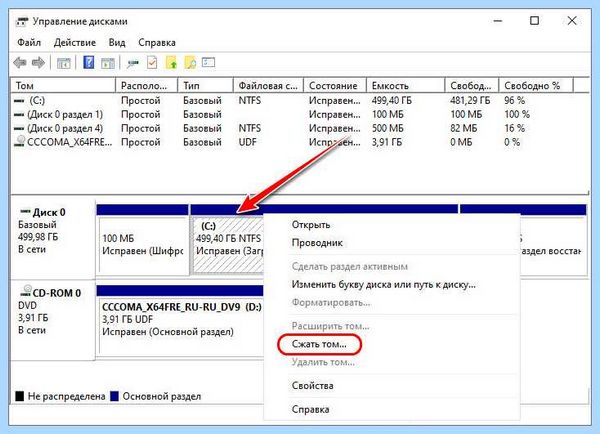The height and width of the screenshot is (434, 600).
Task: Select the 100 МБ partition block
Action: 143,240
